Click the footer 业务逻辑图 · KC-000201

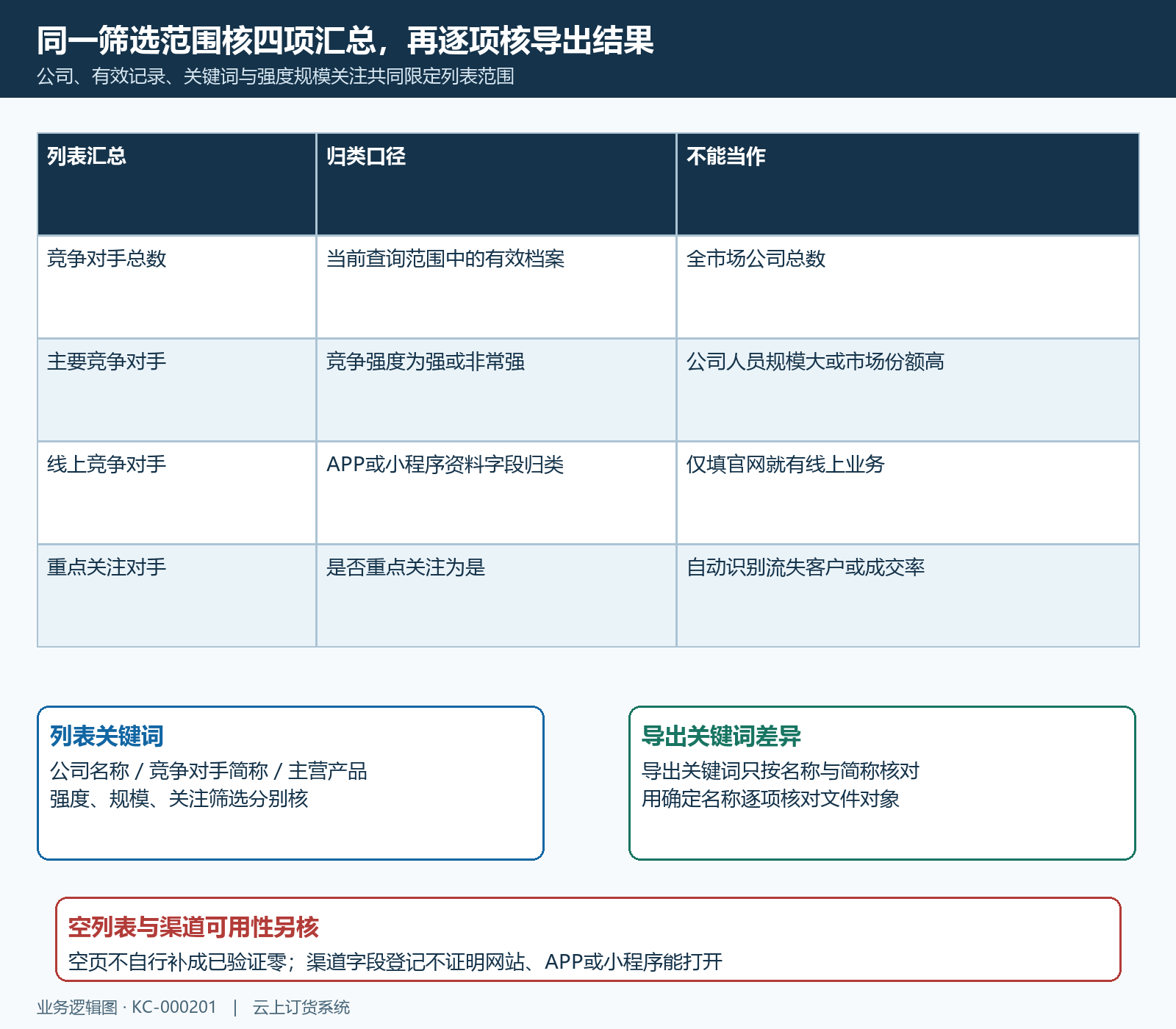pos(127,1007)
